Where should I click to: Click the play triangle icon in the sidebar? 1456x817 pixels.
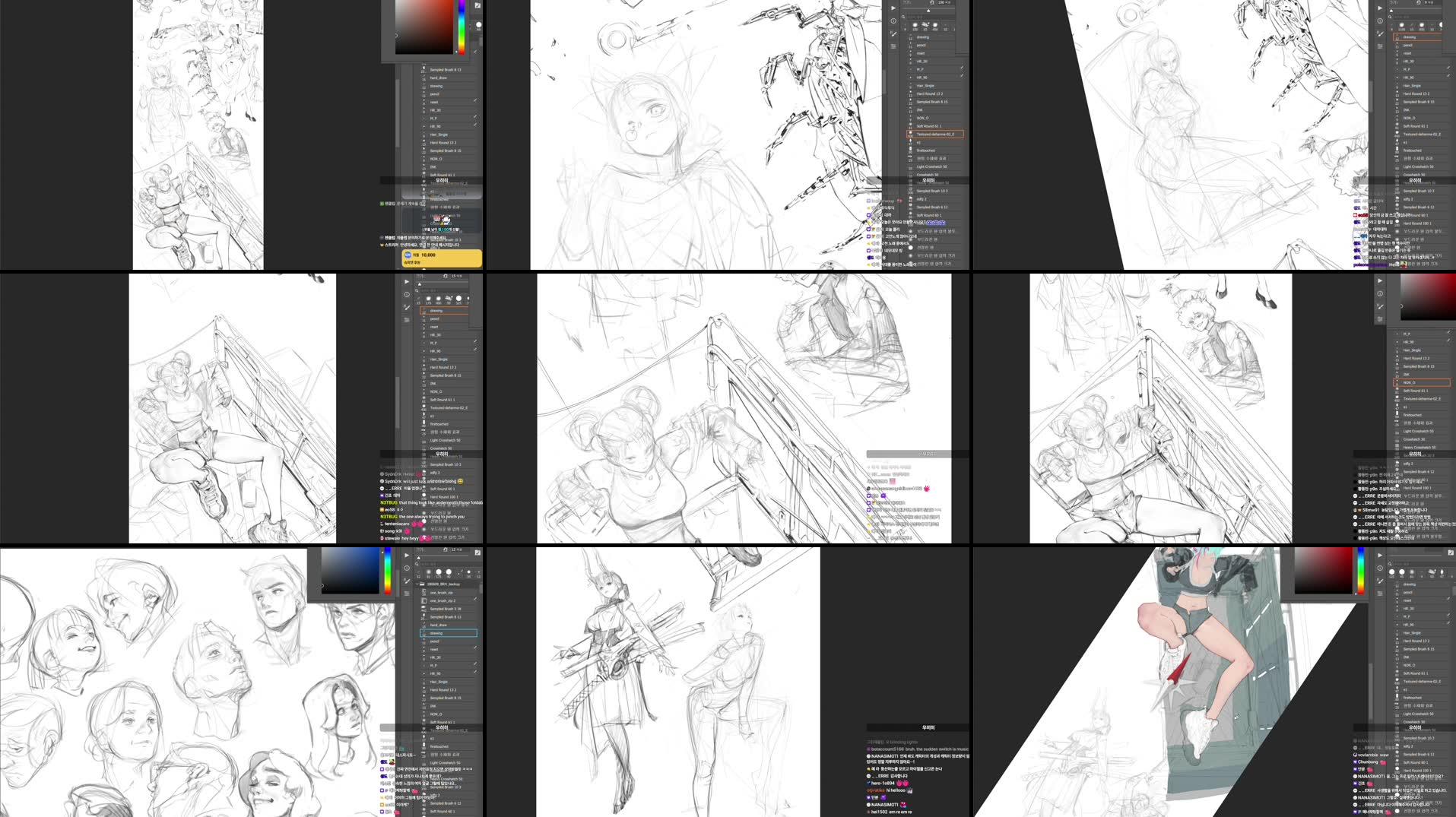click(x=406, y=282)
